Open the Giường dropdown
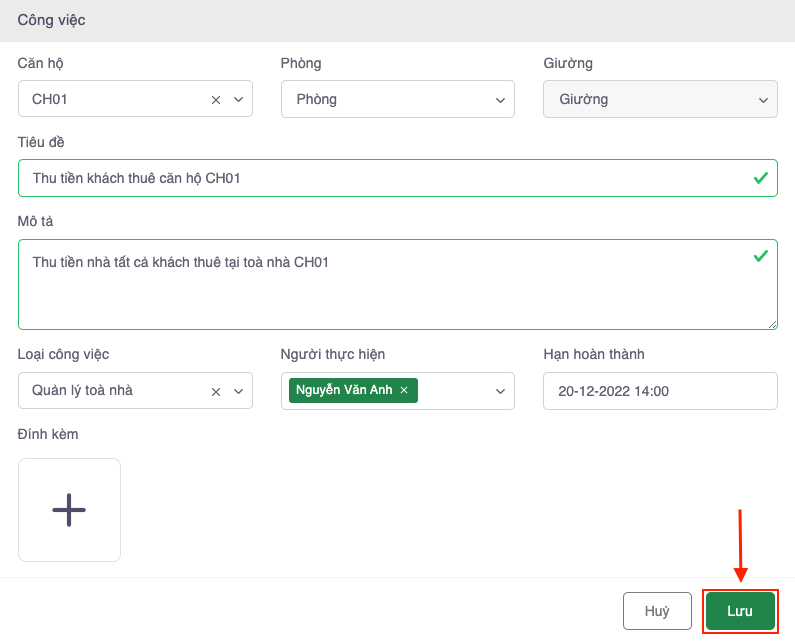Image resolution: width=795 pixels, height=641 pixels. (659, 100)
